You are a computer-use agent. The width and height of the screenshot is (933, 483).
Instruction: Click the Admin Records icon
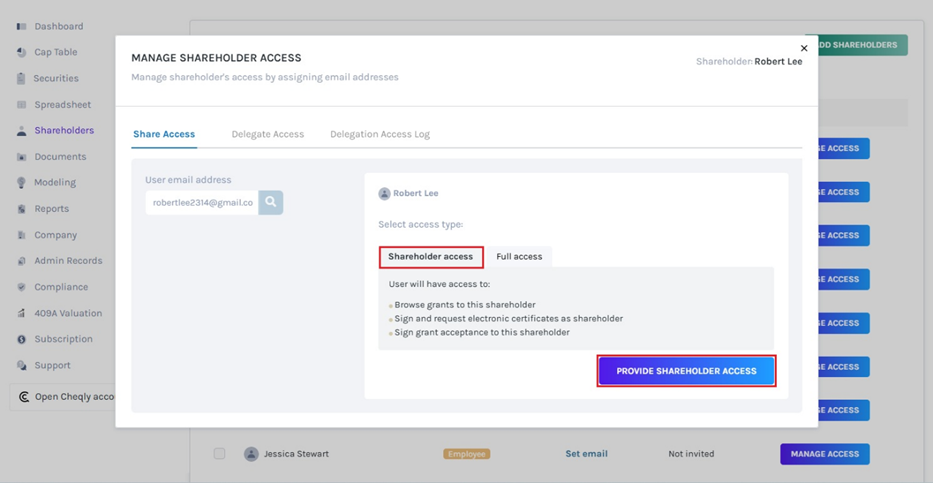[x=22, y=261]
